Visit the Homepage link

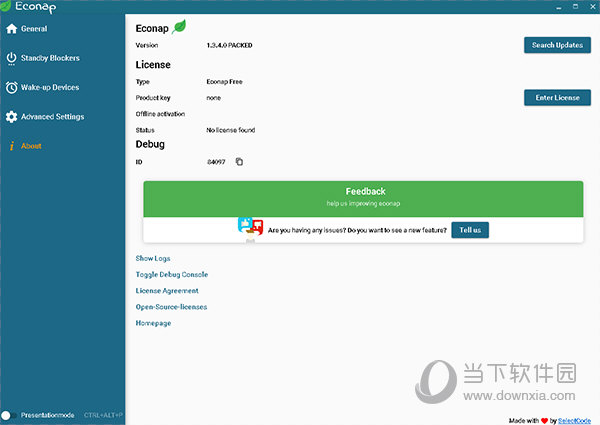(x=153, y=323)
